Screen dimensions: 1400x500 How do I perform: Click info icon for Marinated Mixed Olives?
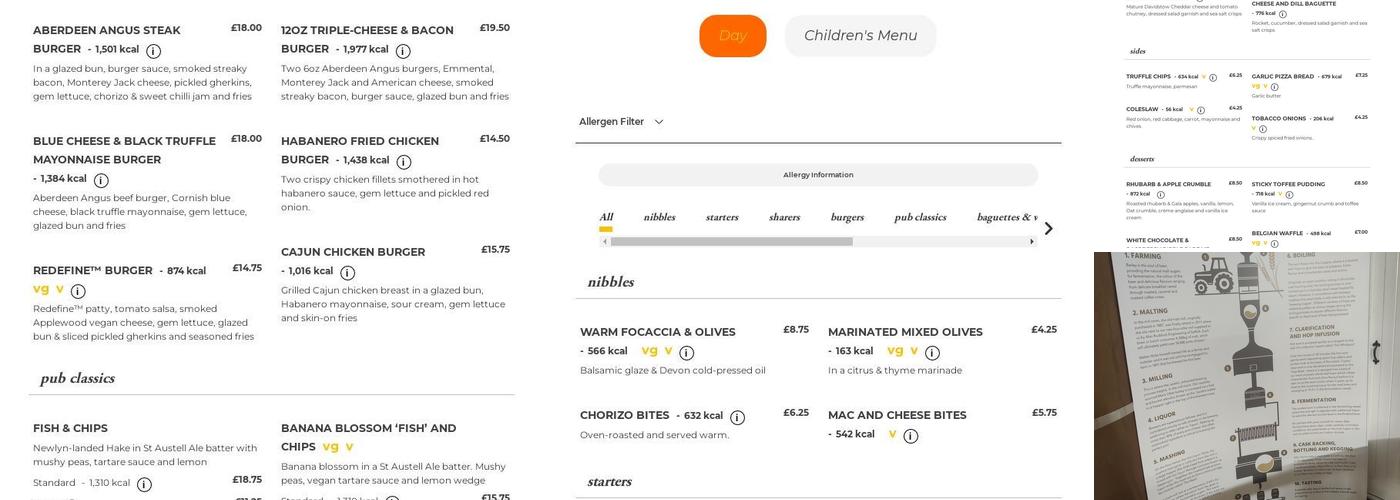[932, 353]
